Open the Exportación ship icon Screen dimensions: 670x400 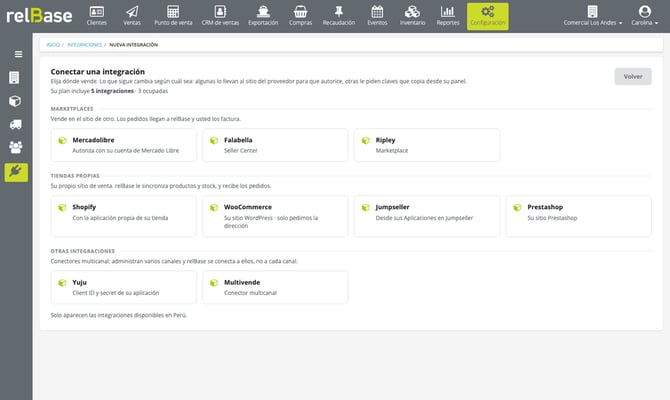pos(263,12)
